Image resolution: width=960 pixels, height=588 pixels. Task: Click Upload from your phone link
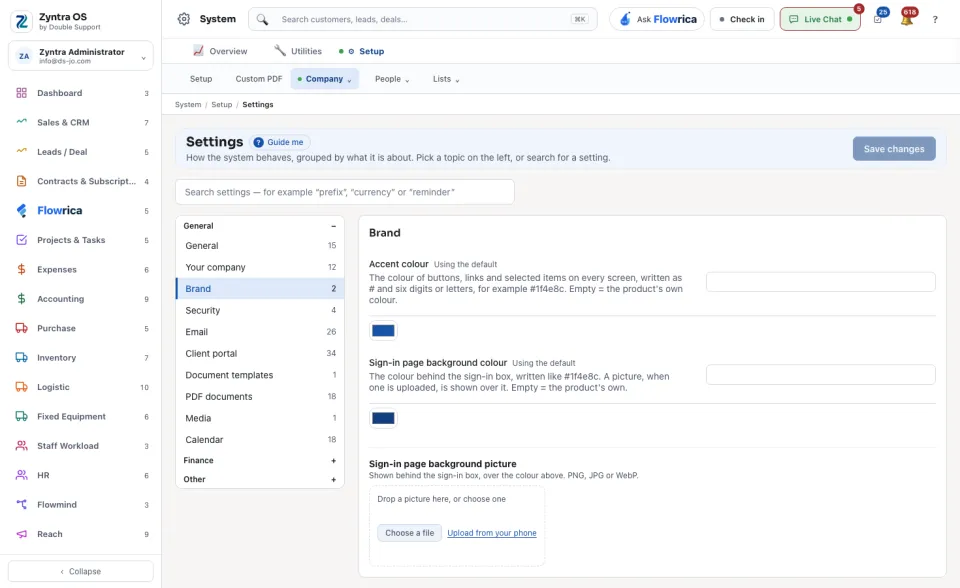[x=492, y=533]
